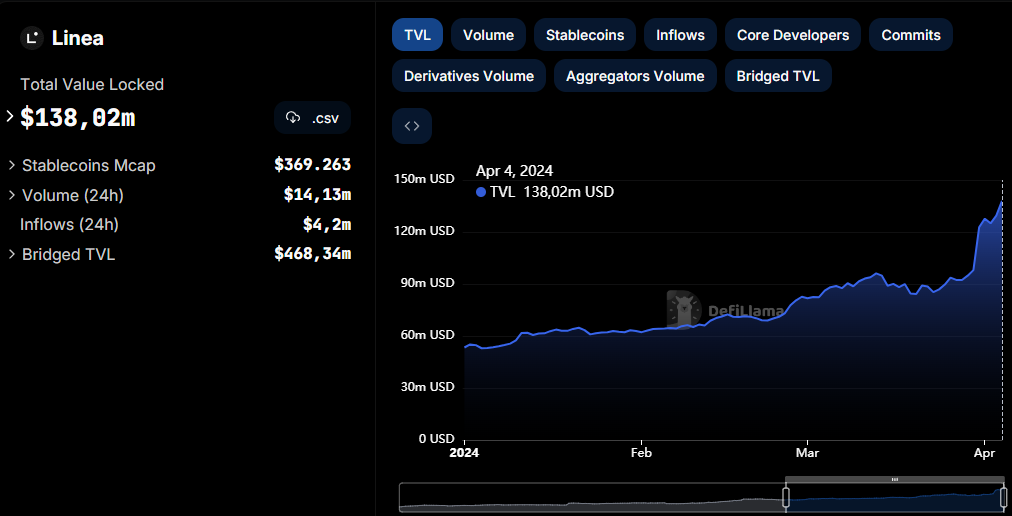Click the Linea title text
This screenshot has width=1012, height=516.
click(77, 38)
